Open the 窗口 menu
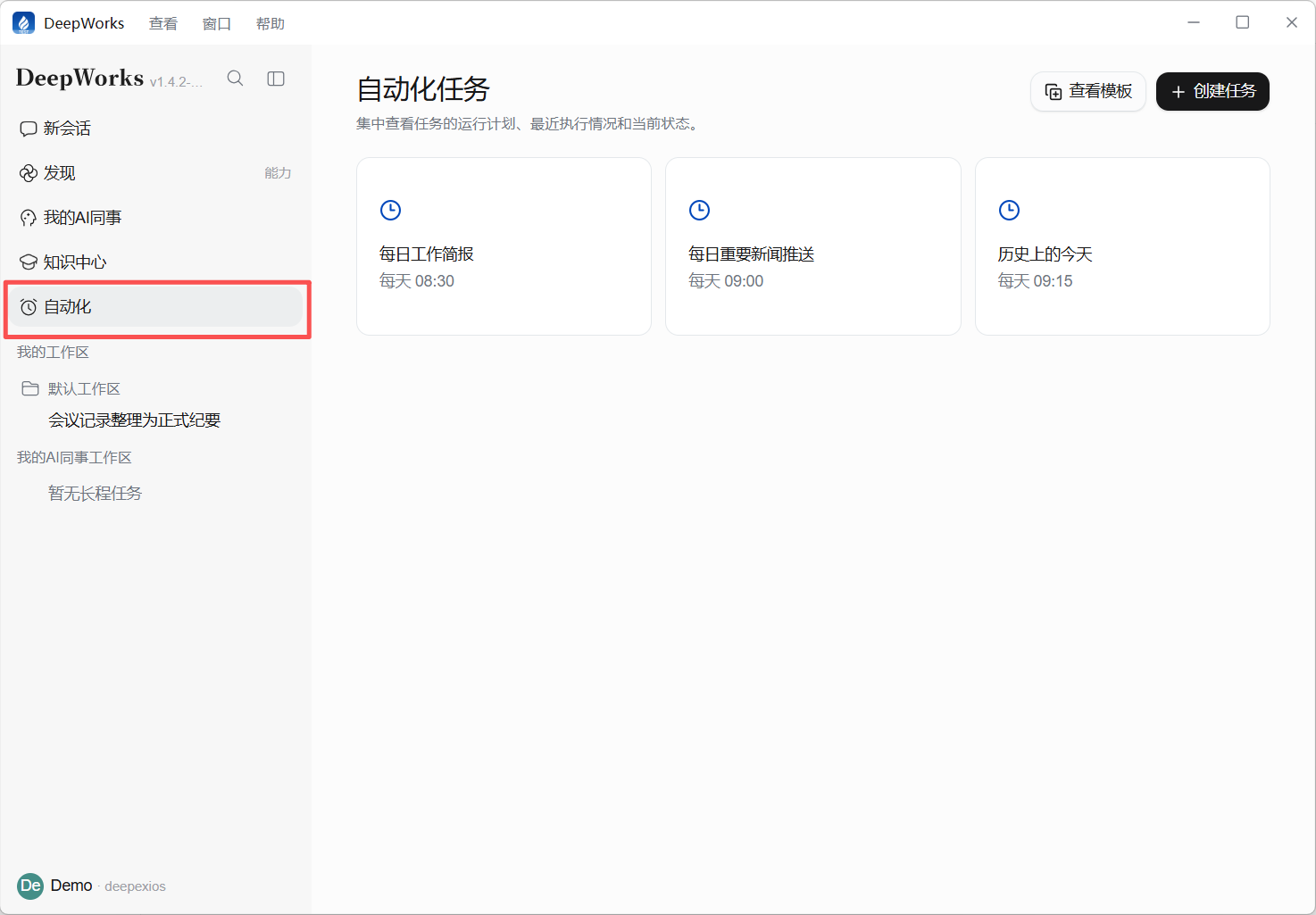This screenshot has width=1316, height=915. pyautogui.click(x=216, y=23)
